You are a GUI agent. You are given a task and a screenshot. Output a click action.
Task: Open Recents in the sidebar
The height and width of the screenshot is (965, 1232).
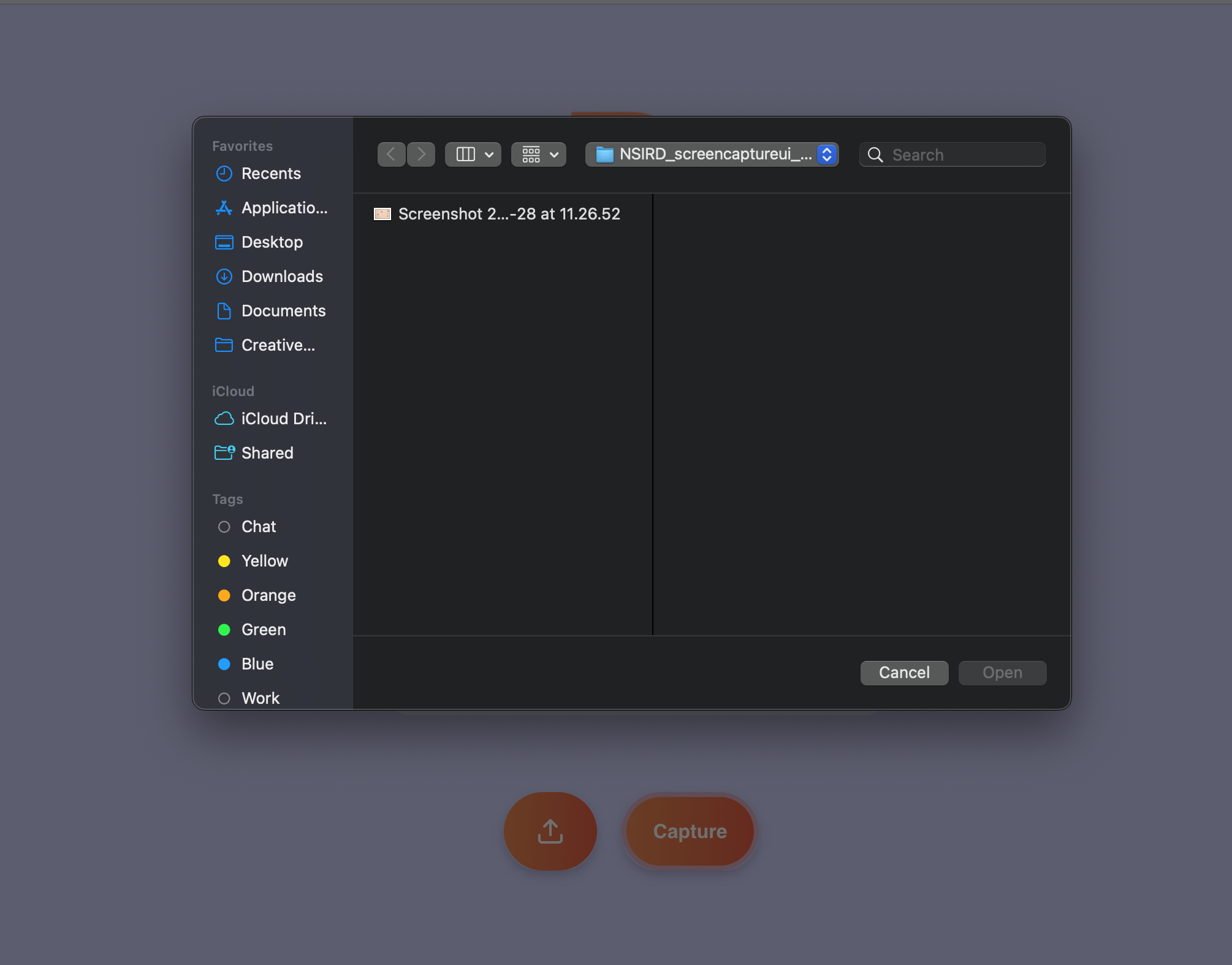pos(270,174)
